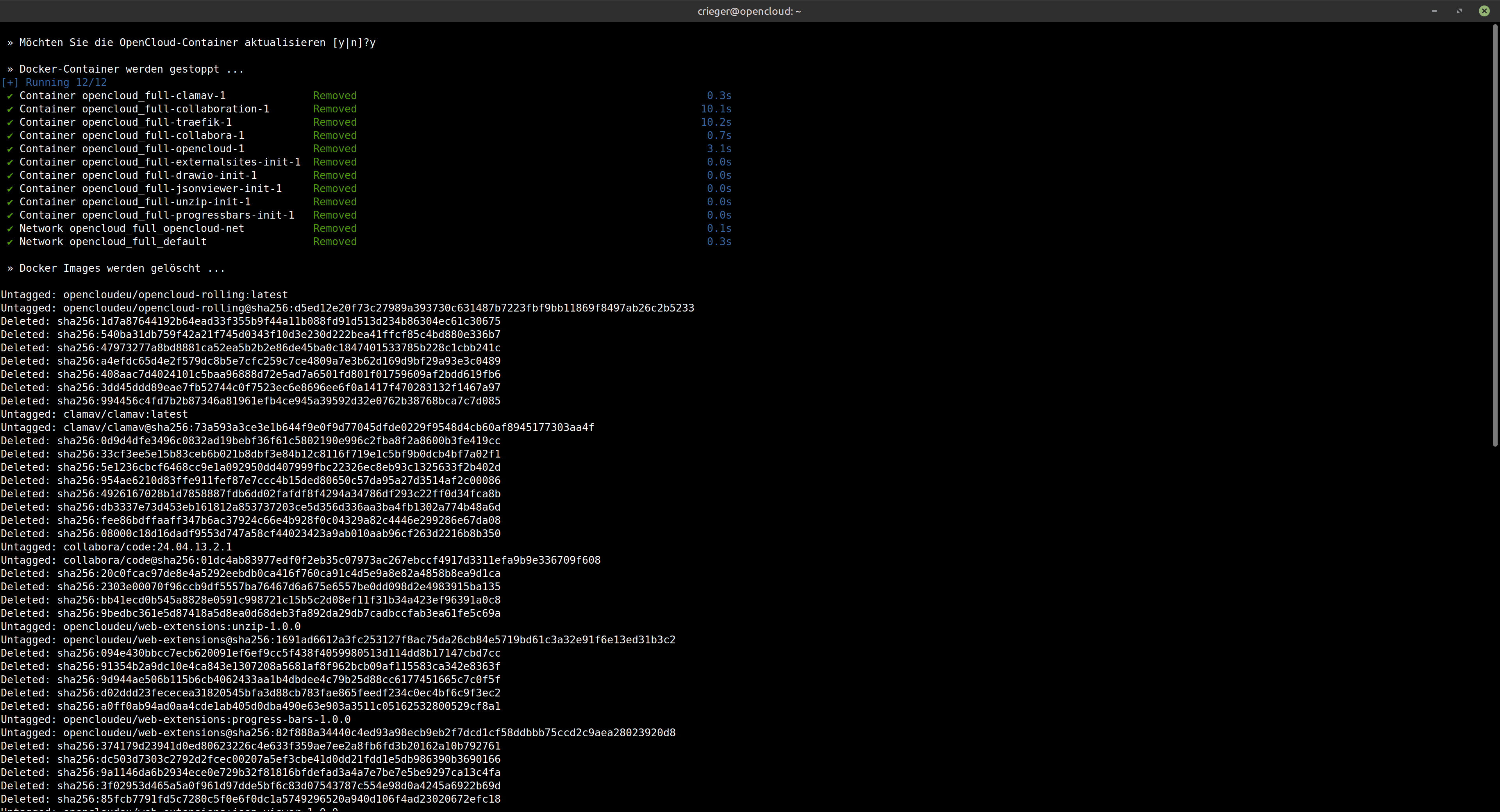
Task: Click the window title crieger@opencloud: ~
Action: click(x=750, y=11)
